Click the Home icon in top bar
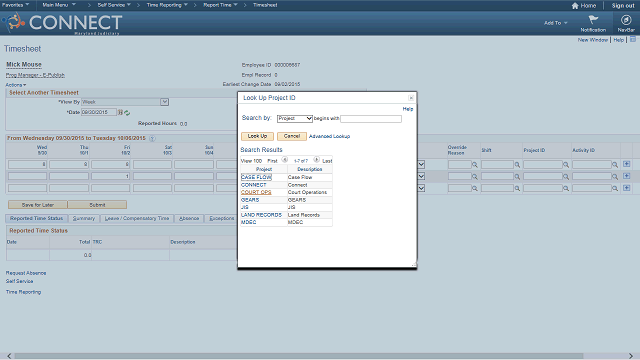640x360 pixels. click(575, 6)
